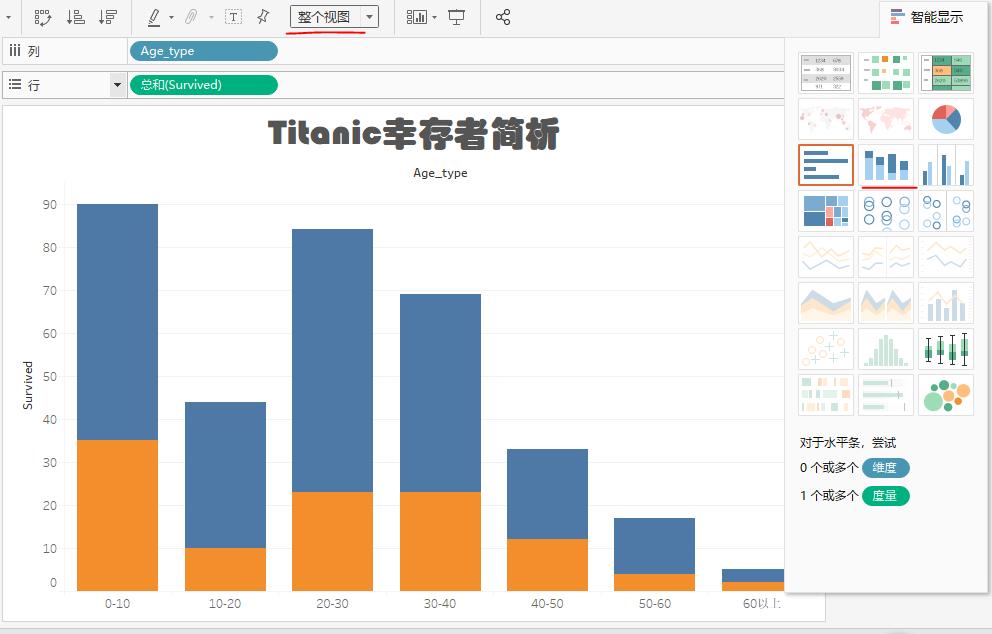Image resolution: width=992 pixels, height=634 pixels.
Task: Open highlight pen dropdown arrow
Action: (x=171, y=18)
